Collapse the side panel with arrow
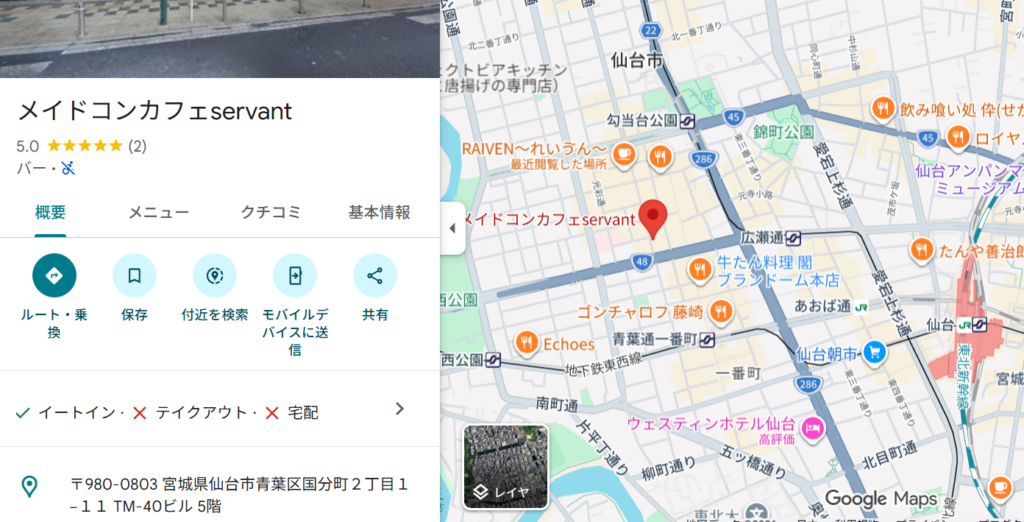The image size is (1024, 522). click(x=452, y=228)
